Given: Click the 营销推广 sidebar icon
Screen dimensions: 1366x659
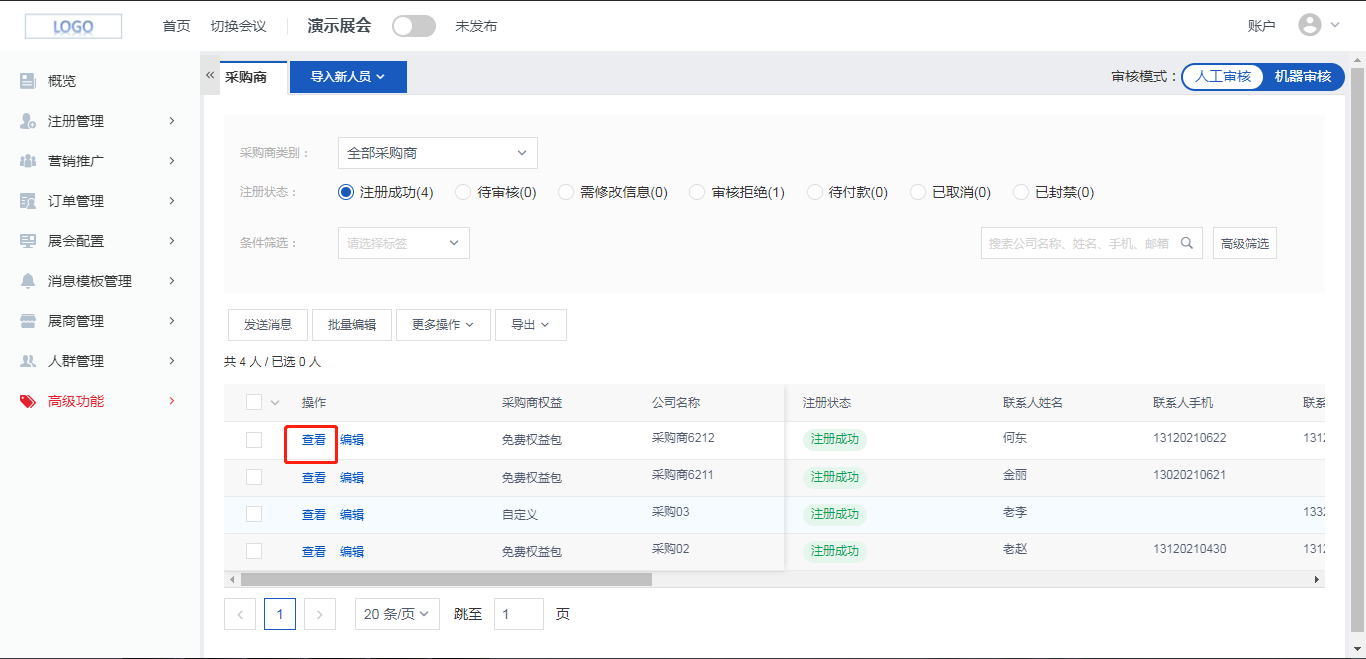Looking at the screenshot, I should [28, 161].
